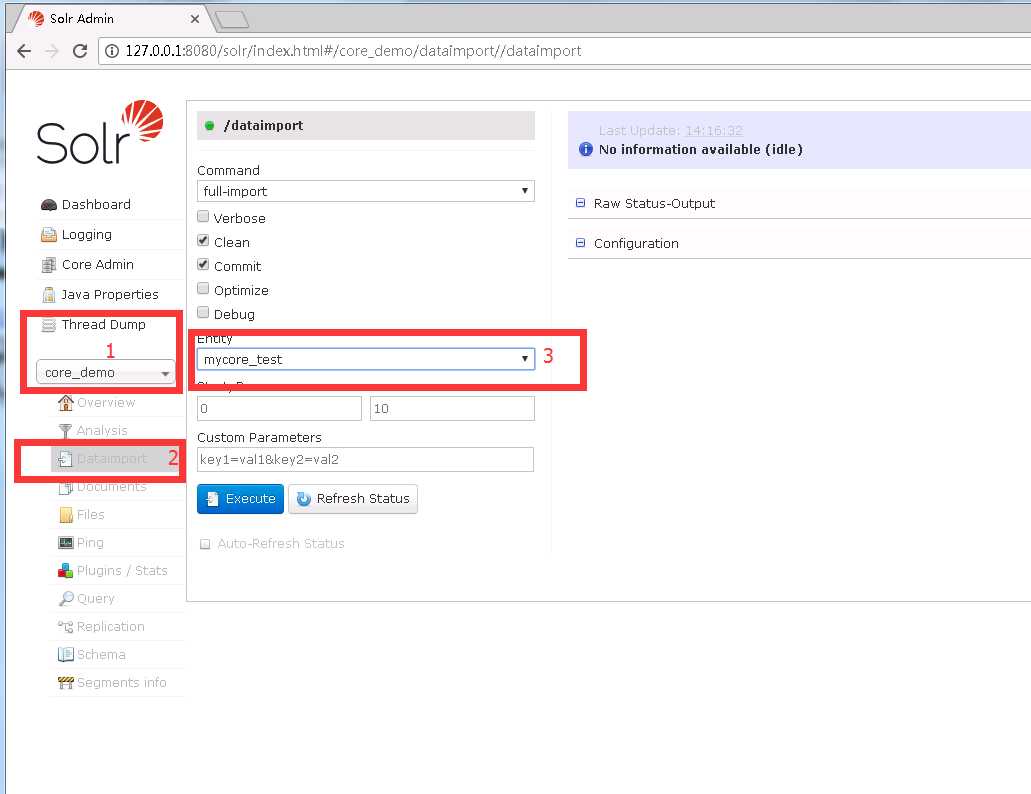Enable the Optimize checkbox

click(x=203, y=289)
